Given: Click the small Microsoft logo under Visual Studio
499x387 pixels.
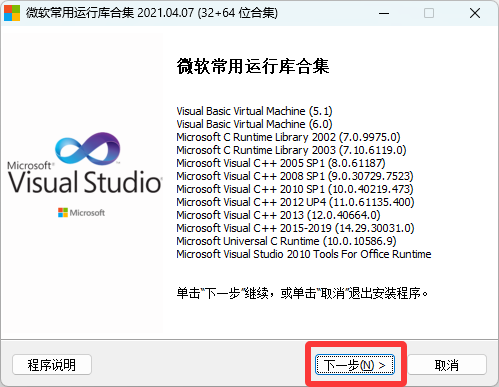Looking at the screenshot, I should click(81, 213).
